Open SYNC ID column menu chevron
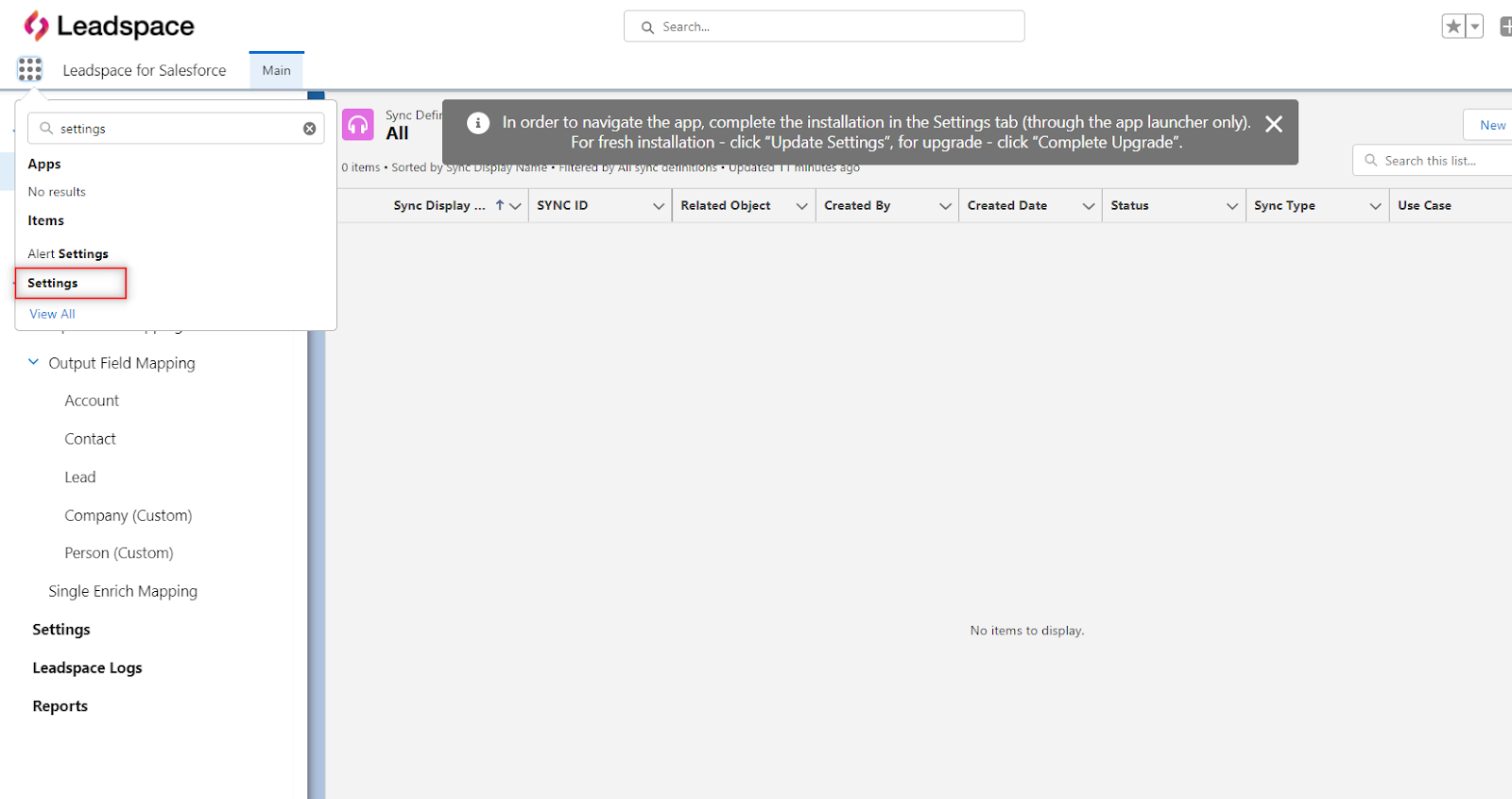The width and height of the screenshot is (1512, 799). point(659,206)
